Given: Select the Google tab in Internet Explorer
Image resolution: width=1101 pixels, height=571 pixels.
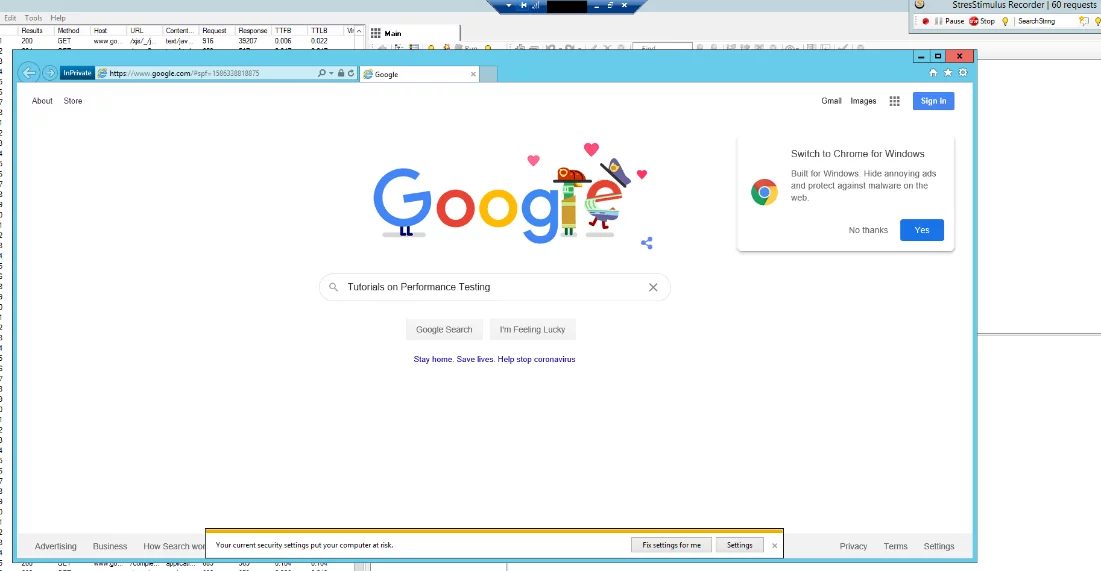Looking at the screenshot, I should pyautogui.click(x=420, y=74).
